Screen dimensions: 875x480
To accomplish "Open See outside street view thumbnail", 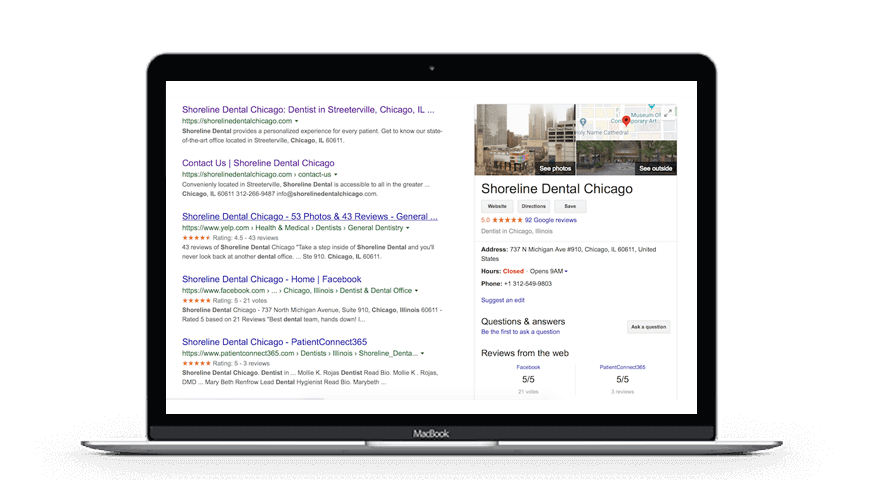I will 627,158.
